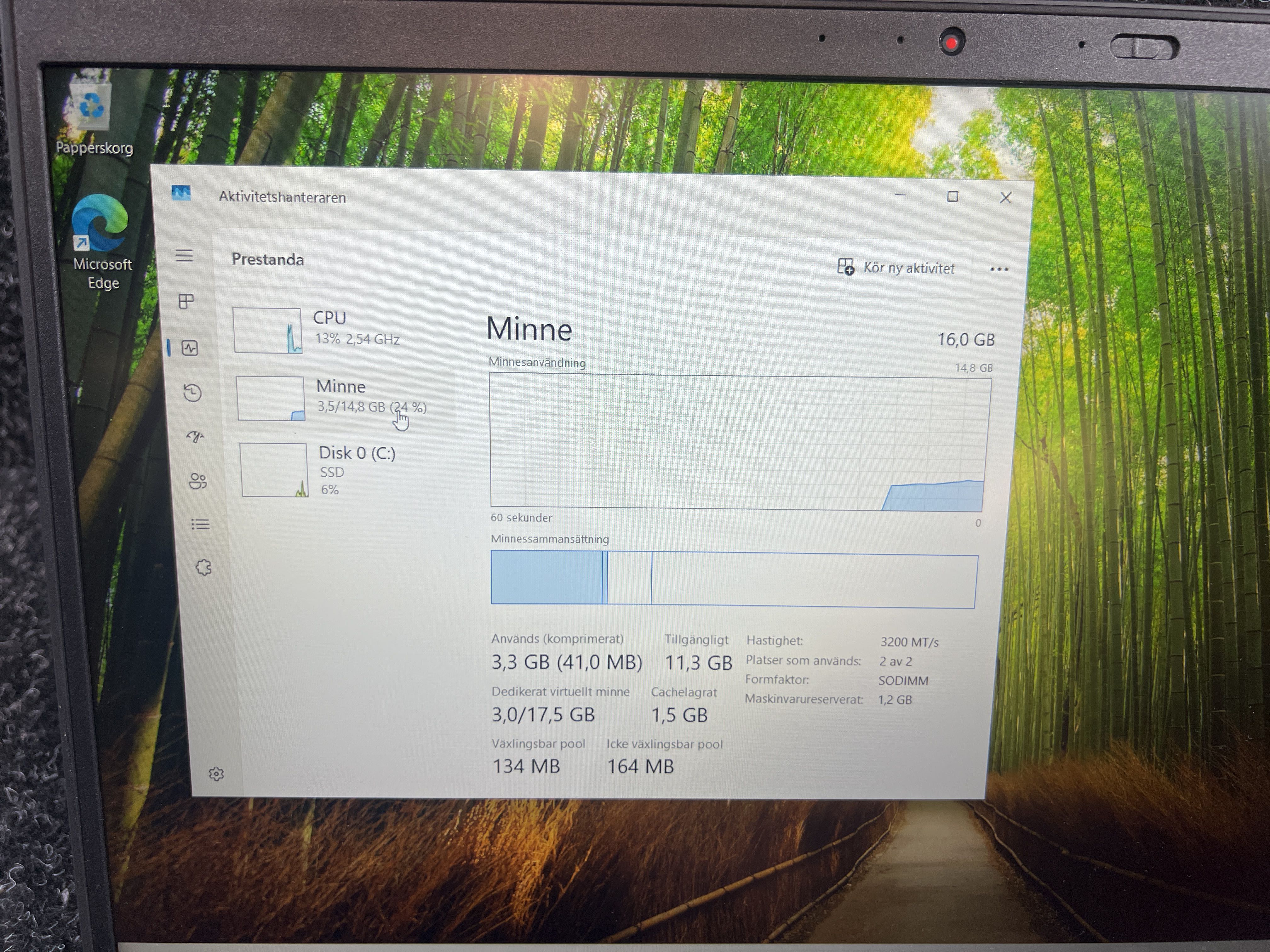Open the Processes page icon

186,301
